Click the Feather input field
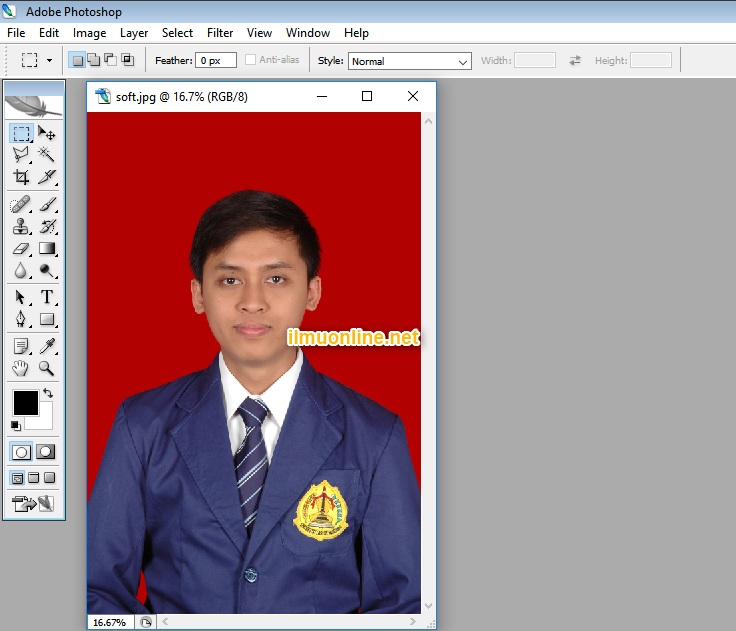 pyautogui.click(x=215, y=60)
